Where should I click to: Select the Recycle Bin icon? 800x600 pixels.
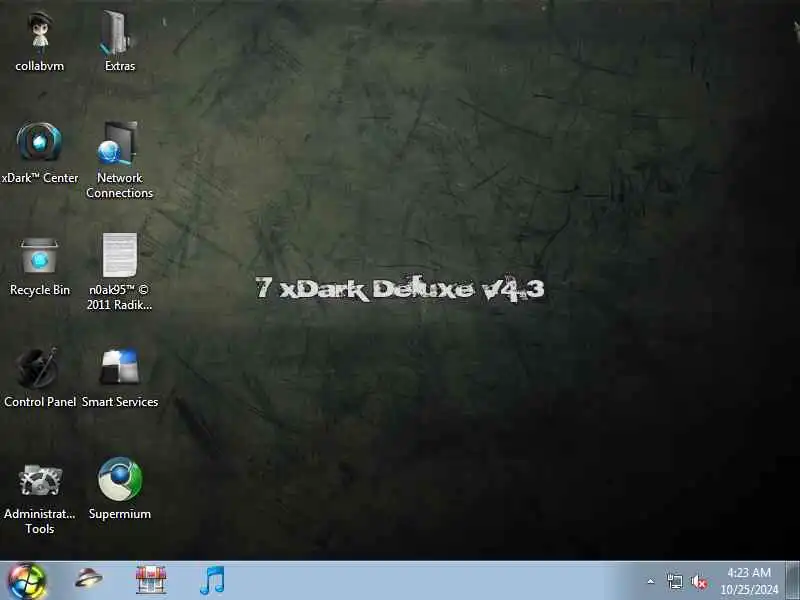[x=40, y=266]
